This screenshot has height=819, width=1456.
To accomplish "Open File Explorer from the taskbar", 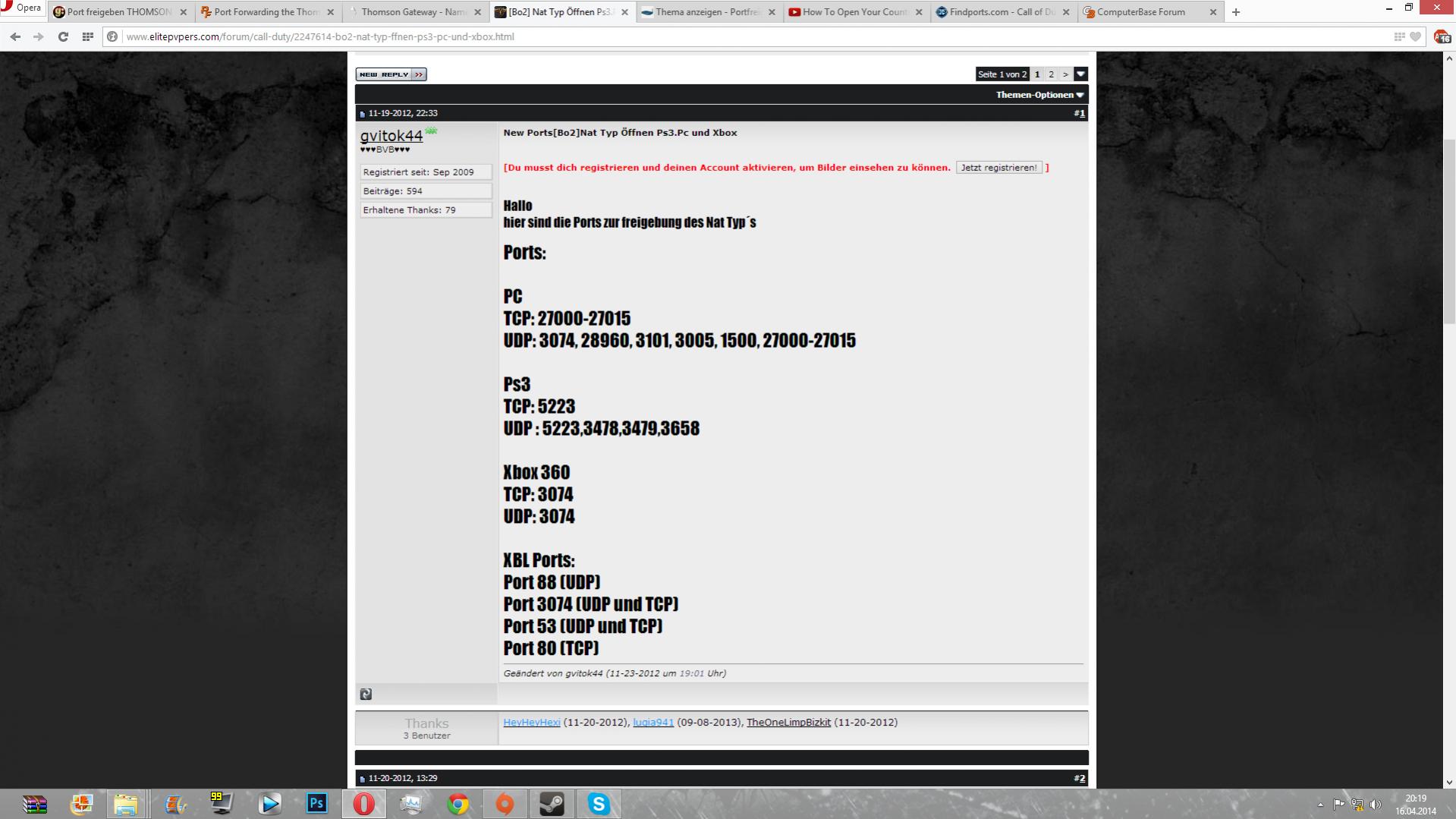I will click(x=126, y=804).
